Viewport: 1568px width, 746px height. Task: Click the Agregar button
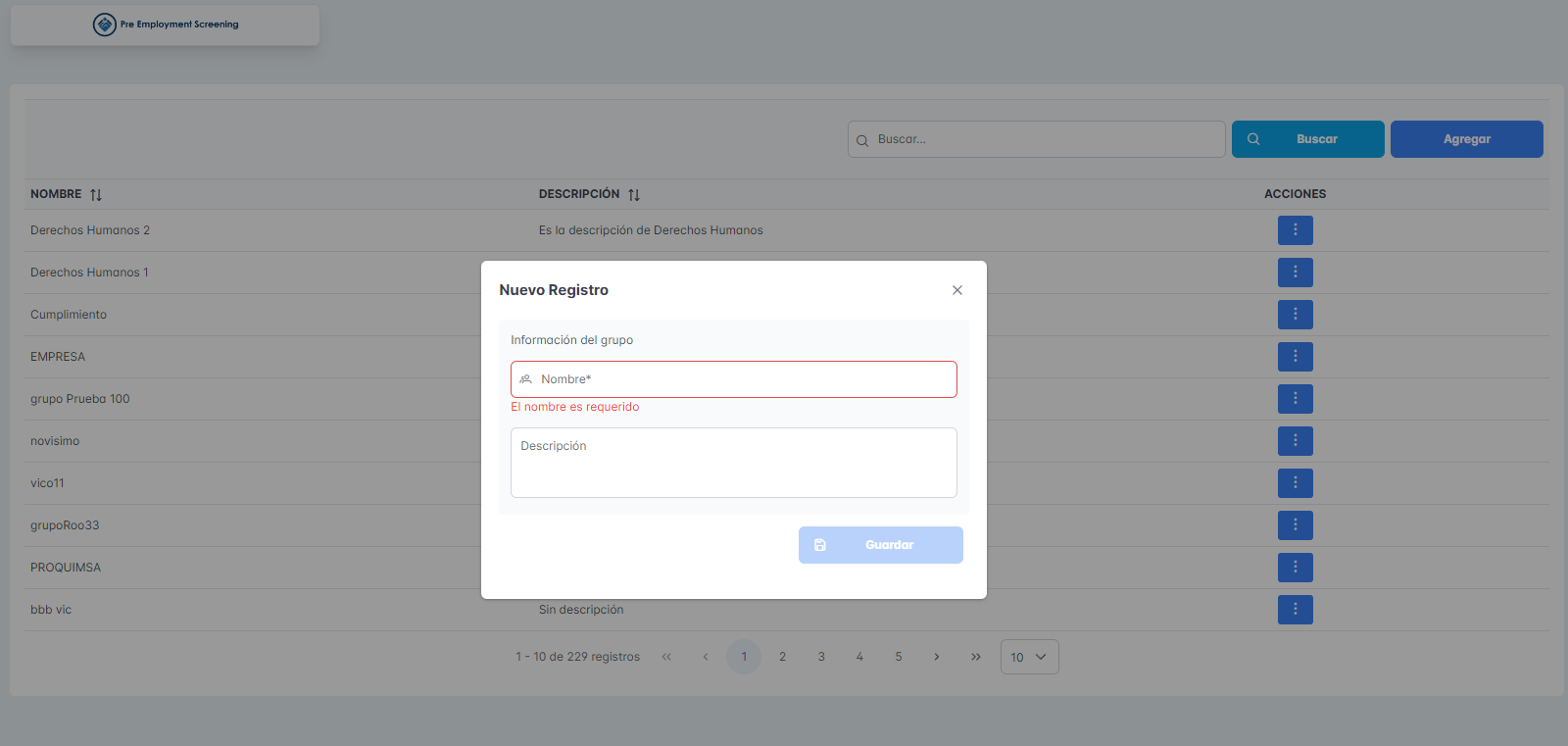point(1466,139)
